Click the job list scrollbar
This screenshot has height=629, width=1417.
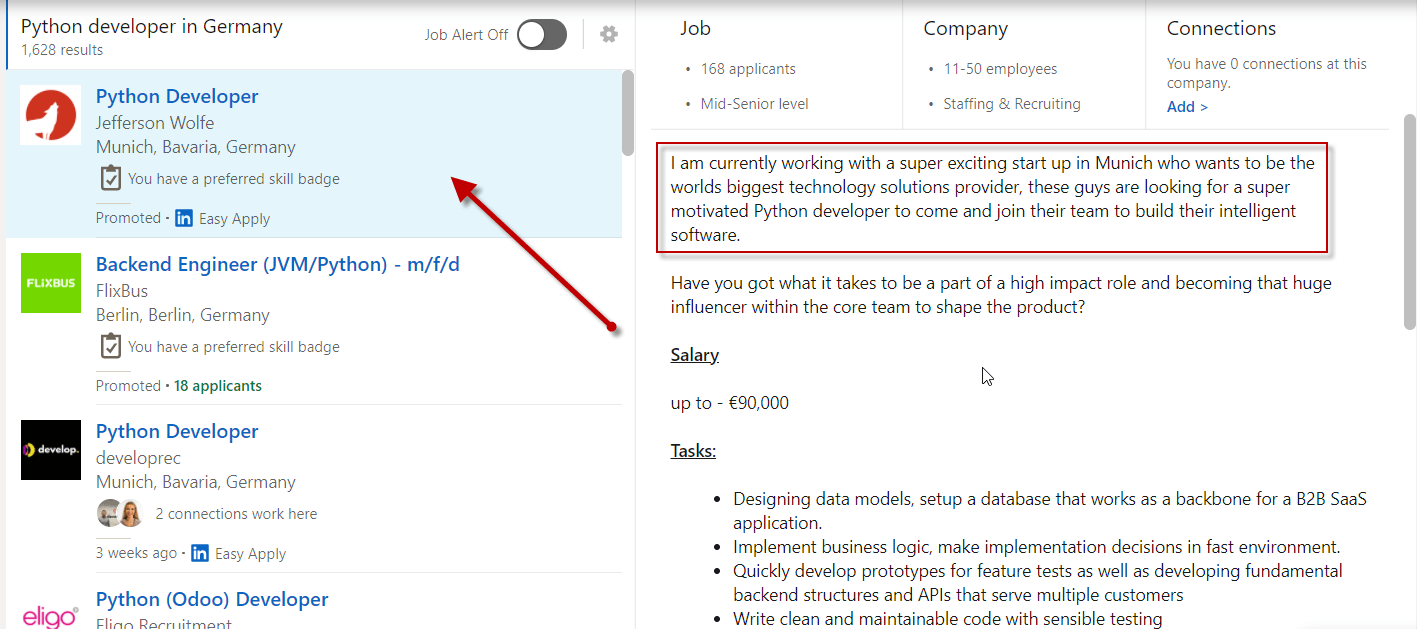click(628, 113)
